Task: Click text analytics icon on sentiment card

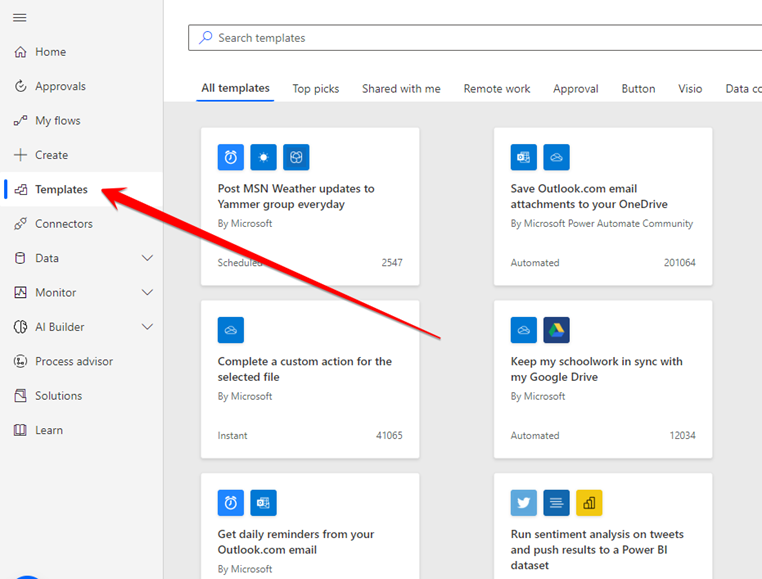Action: point(556,503)
